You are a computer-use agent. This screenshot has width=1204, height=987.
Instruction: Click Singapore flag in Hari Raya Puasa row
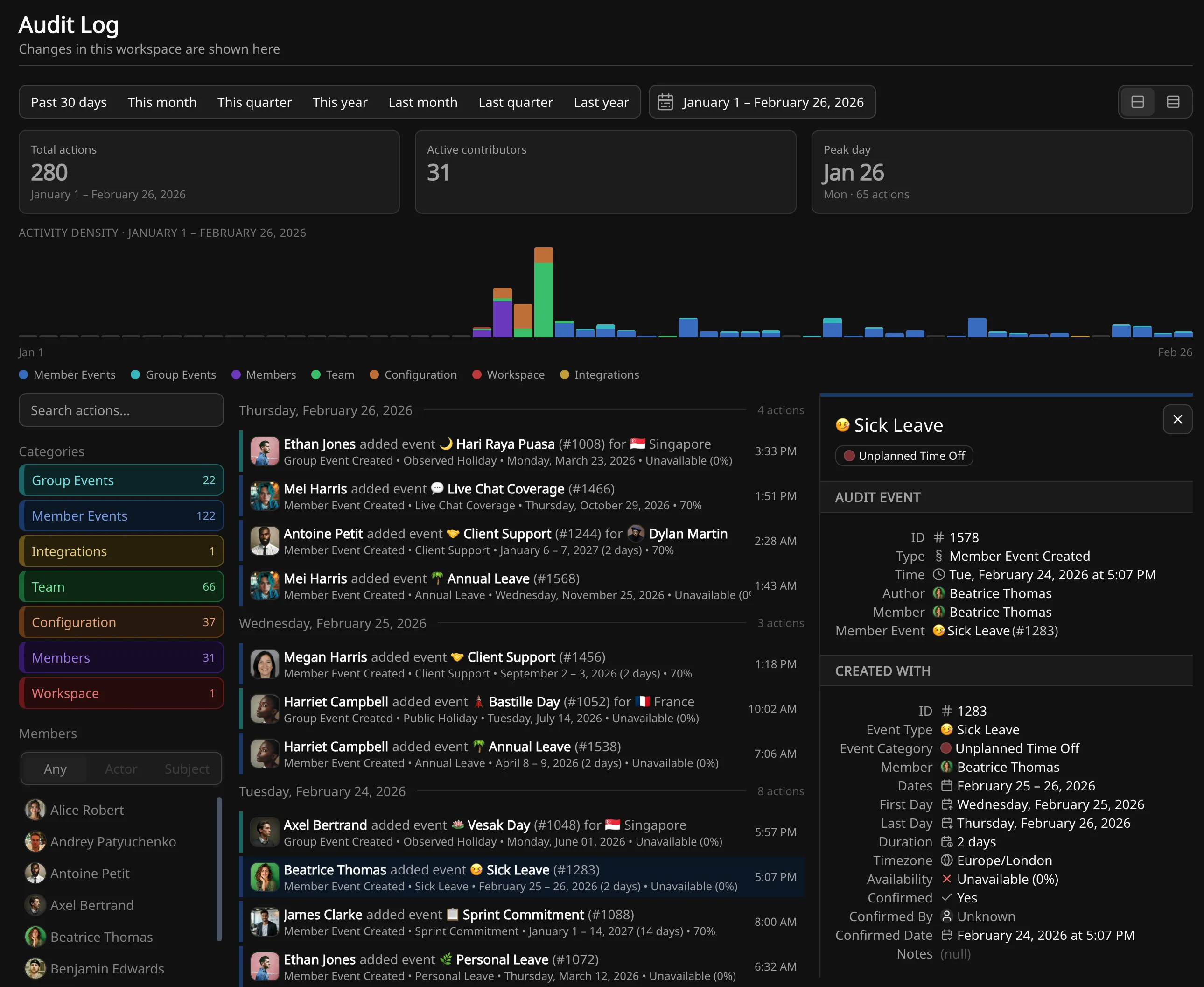637,444
